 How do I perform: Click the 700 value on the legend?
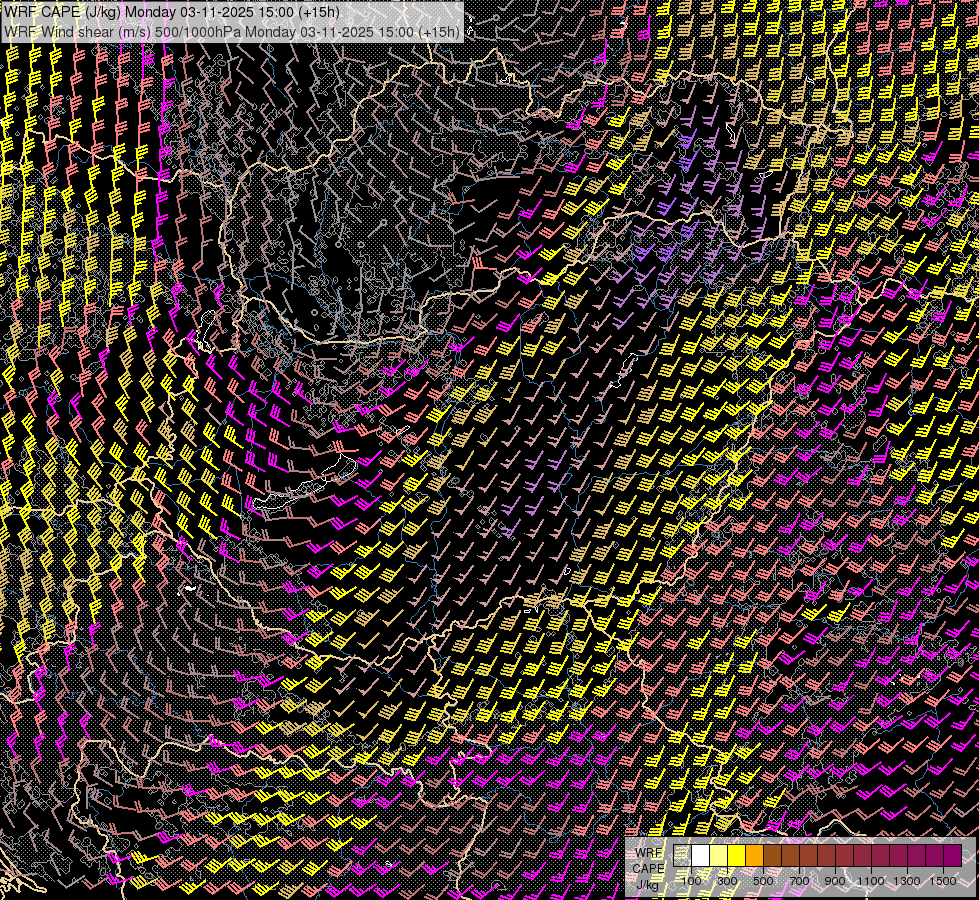799,881
